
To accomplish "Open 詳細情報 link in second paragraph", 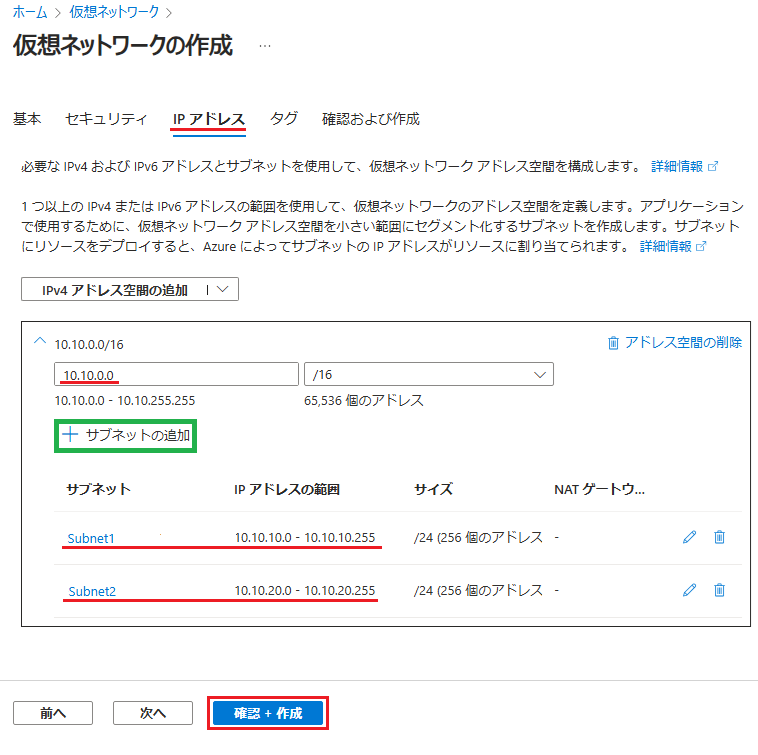I will (x=666, y=247).
